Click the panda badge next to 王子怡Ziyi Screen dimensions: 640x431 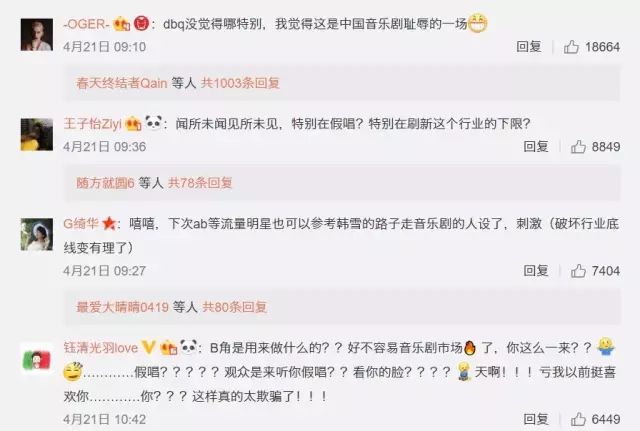[153, 122]
